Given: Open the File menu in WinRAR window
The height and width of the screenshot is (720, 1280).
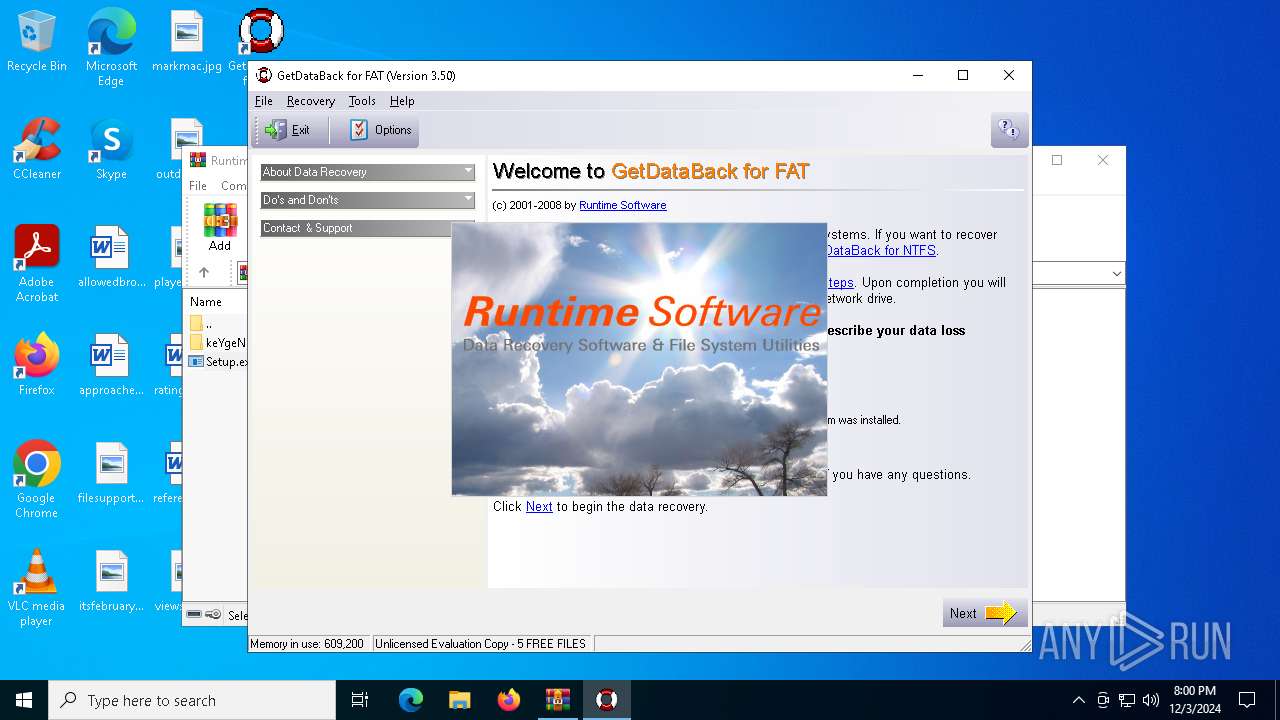Looking at the screenshot, I should (x=198, y=186).
